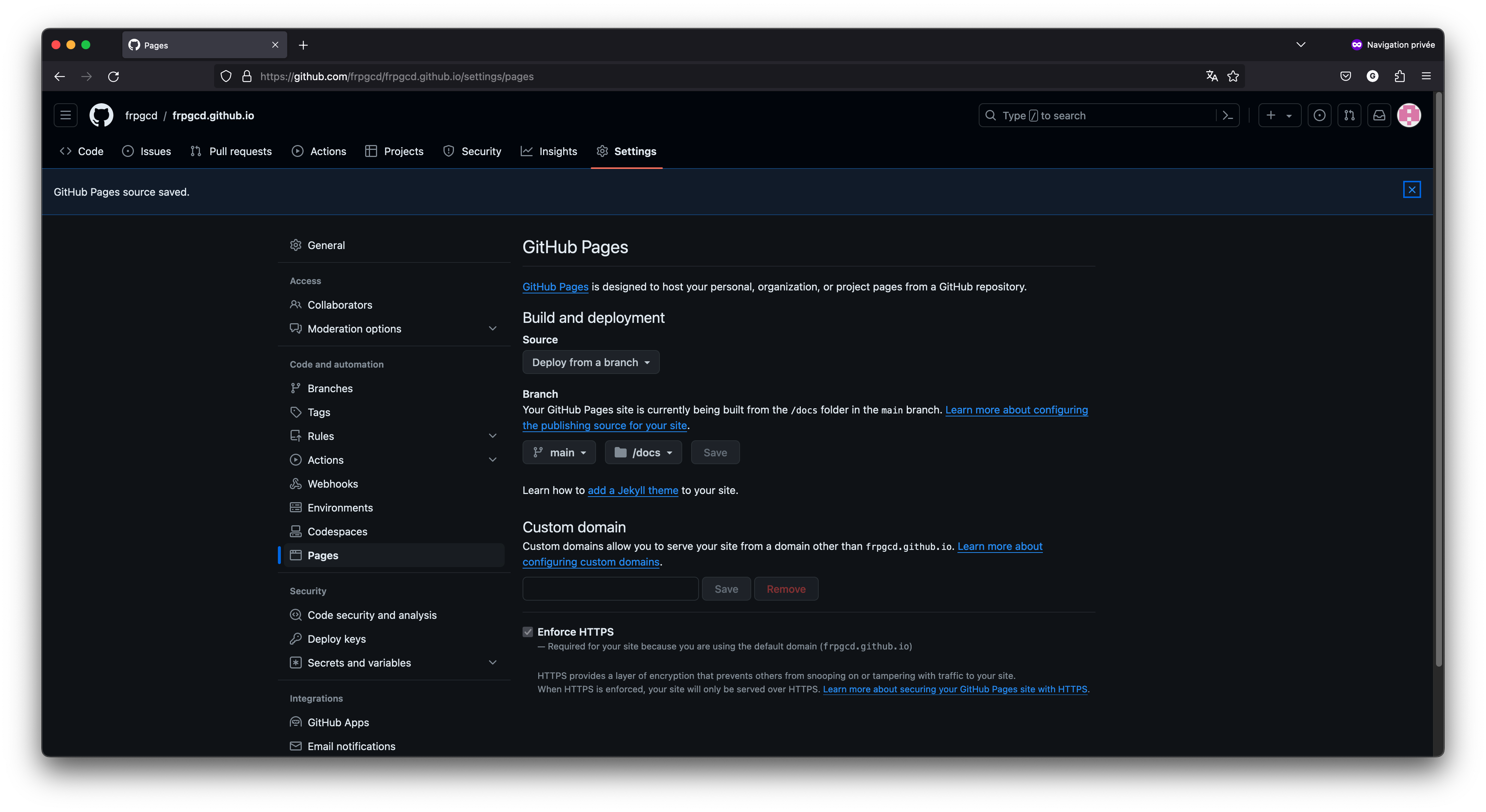
Task: Open the user avatar menu
Action: pos(1409,115)
